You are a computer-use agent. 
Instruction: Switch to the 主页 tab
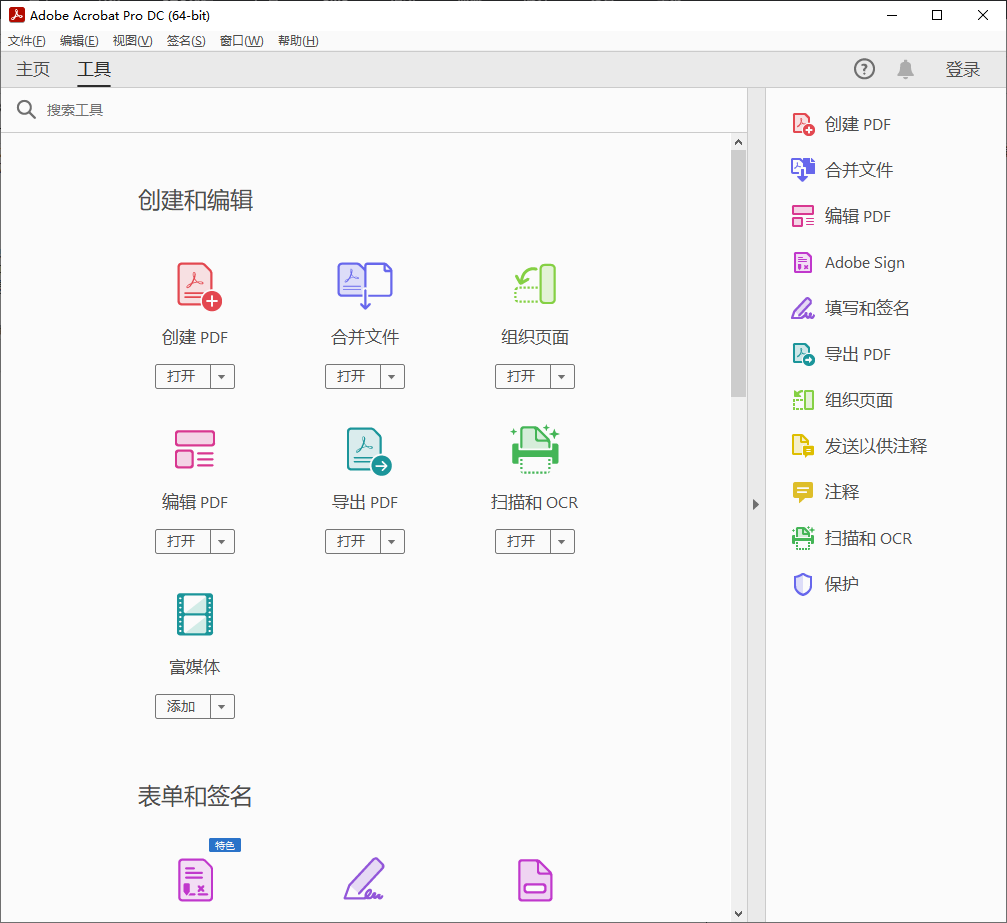click(33, 70)
